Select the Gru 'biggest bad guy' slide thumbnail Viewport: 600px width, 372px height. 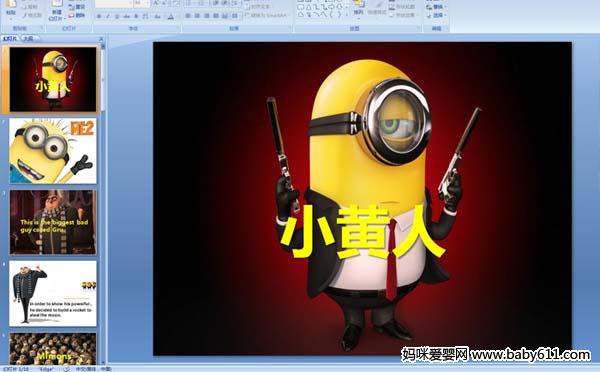click(53, 222)
